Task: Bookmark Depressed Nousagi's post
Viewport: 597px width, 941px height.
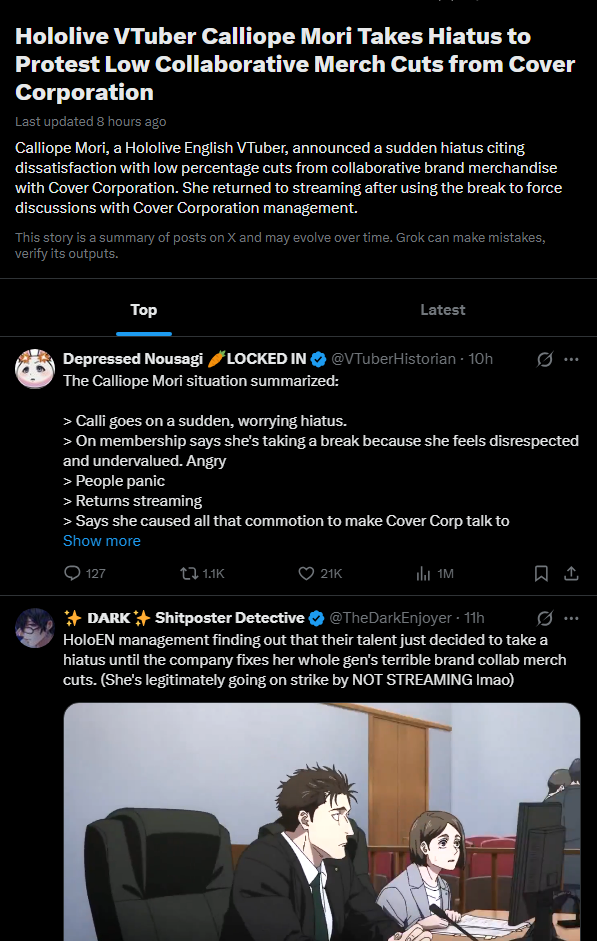Action: pyautogui.click(x=541, y=574)
